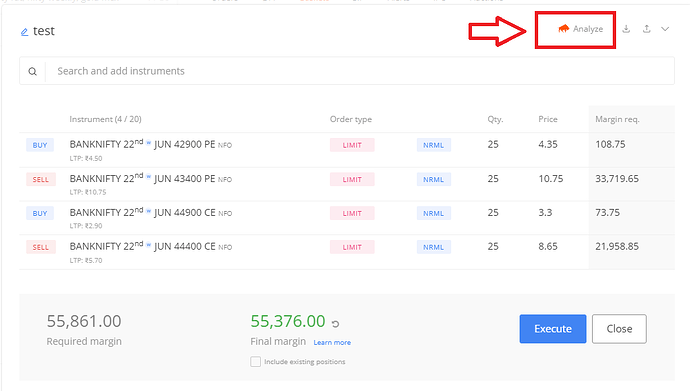
Task: Open the Learn more link
Action: (332, 342)
